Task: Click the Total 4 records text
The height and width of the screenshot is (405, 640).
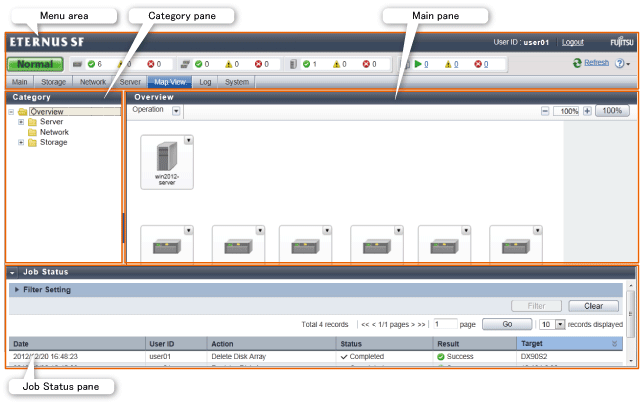Action: (325, 325)
